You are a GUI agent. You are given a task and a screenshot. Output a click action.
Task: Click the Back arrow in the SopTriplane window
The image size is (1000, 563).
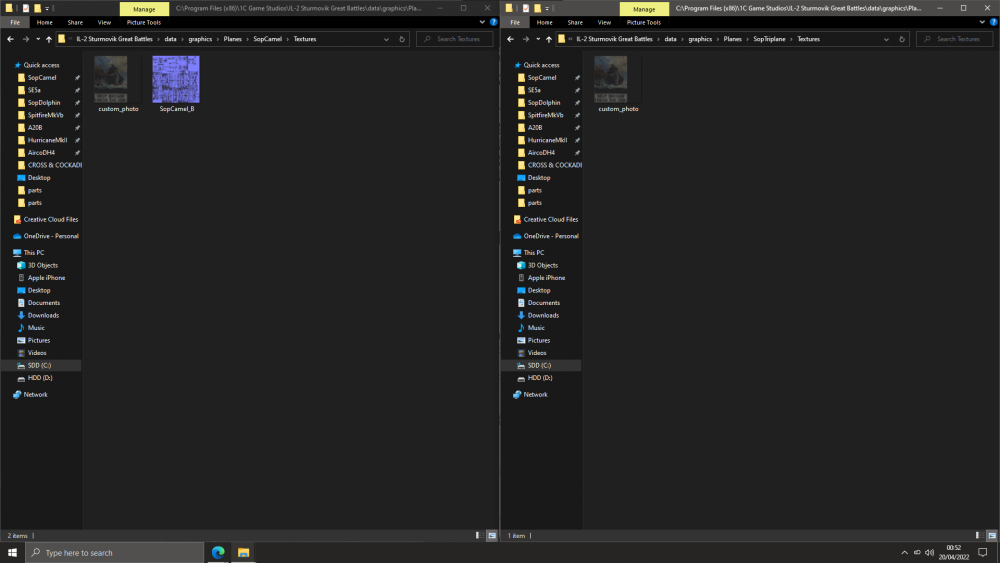[x=510, y=39]
